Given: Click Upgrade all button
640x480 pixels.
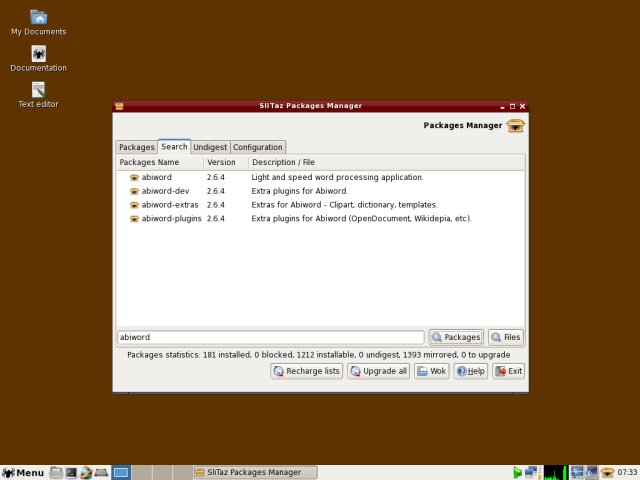Looking at the screenshot, I should [378, 371].
